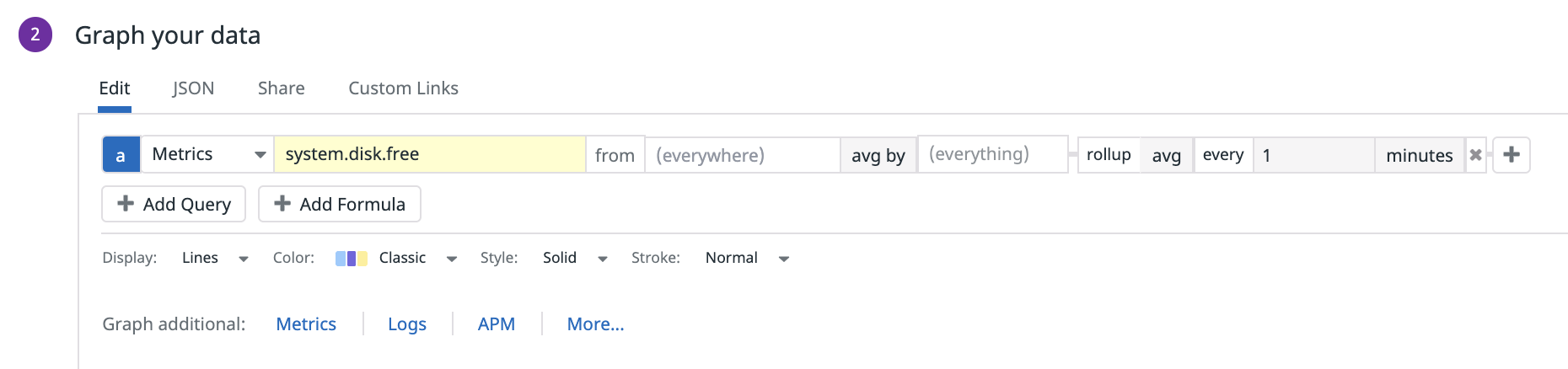The width and height of the screenshot is (1568, 369).
Task: Expand the Style Solid dropdown
Action: 574,259
